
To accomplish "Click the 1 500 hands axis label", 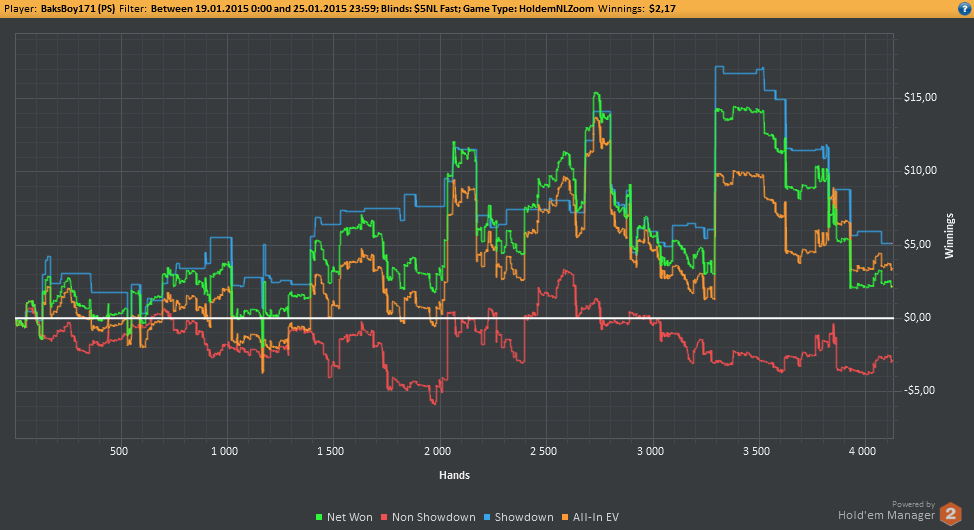I will click(x=330, y=451).
